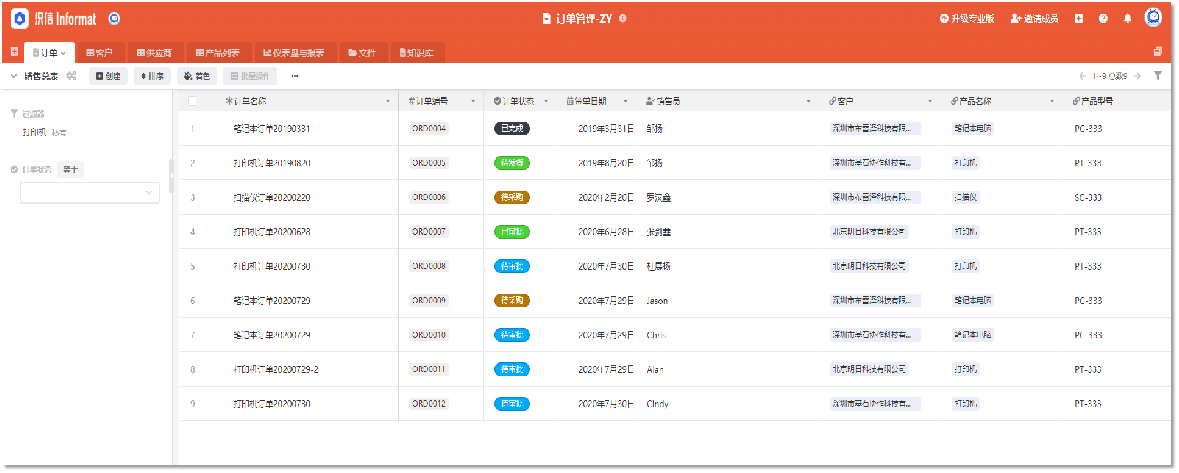Click green status tag in ORD0005 row

pos(512,163)
